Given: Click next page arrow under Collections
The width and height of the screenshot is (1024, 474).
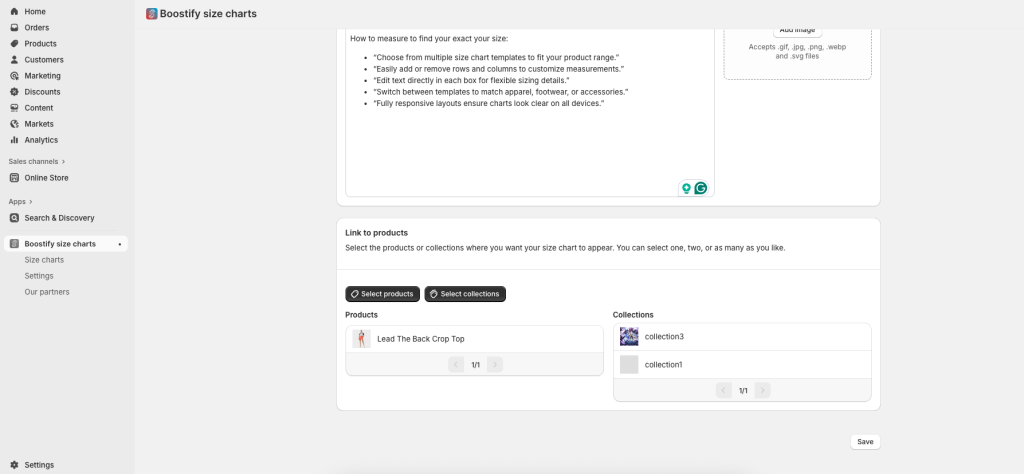Looking at the screenshot, I should point(763,390).
